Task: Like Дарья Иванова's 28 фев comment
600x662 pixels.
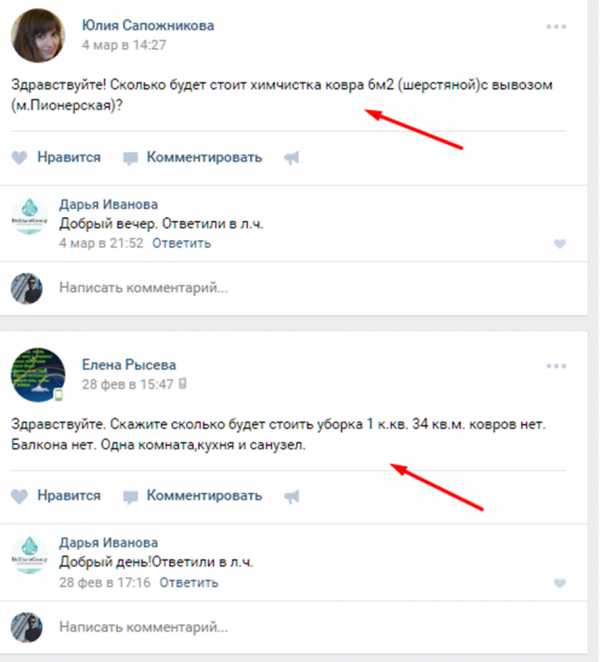Action: click(x=559, y=583)
